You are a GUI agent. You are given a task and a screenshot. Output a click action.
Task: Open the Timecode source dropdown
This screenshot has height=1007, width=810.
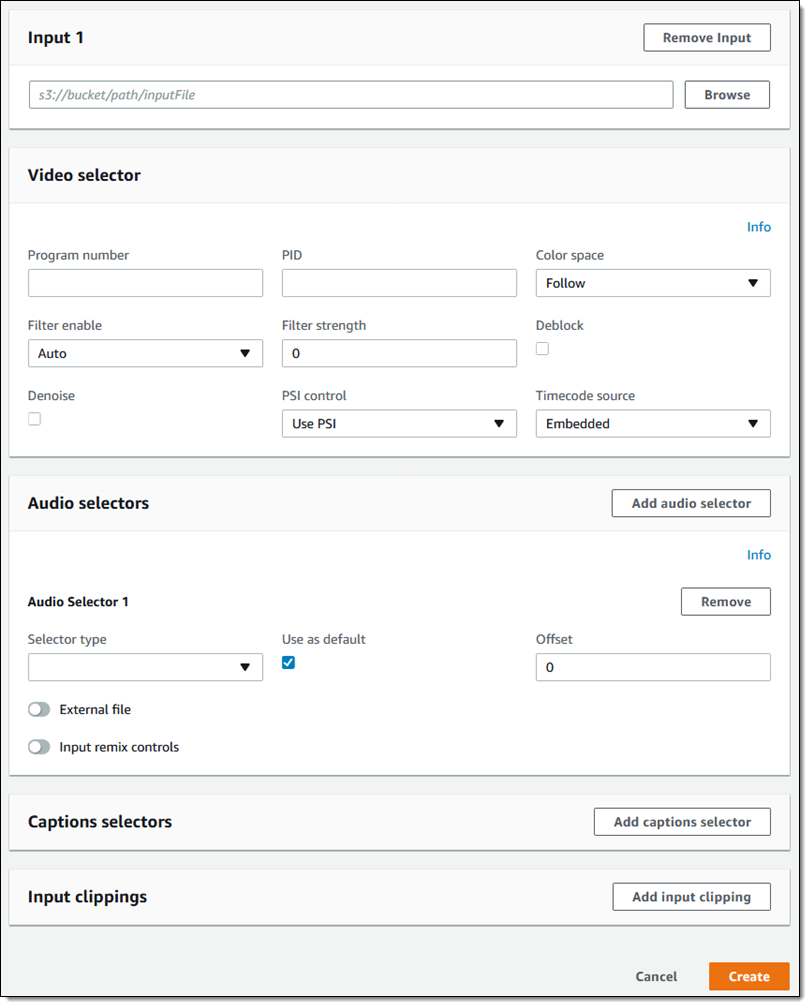click(653, 424)
